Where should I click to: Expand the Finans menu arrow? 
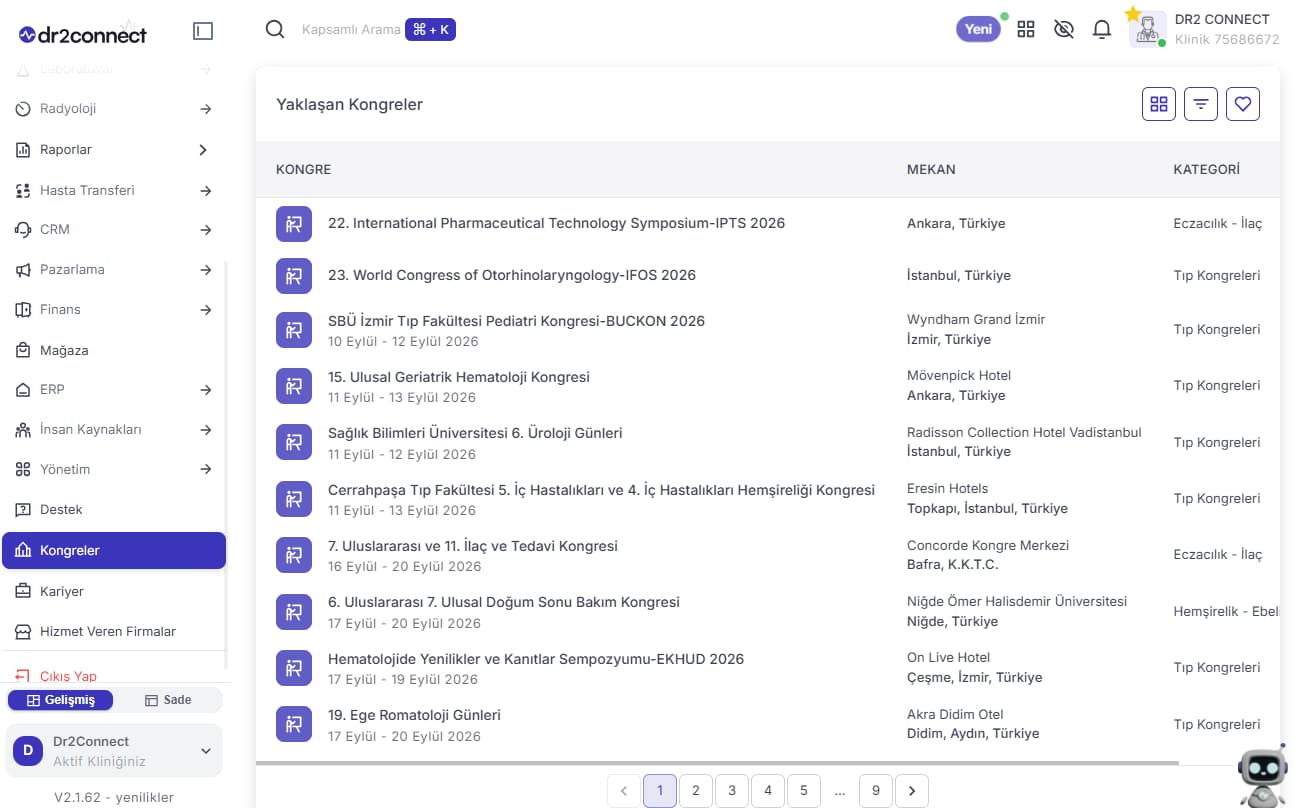click(x=205, y=310)
